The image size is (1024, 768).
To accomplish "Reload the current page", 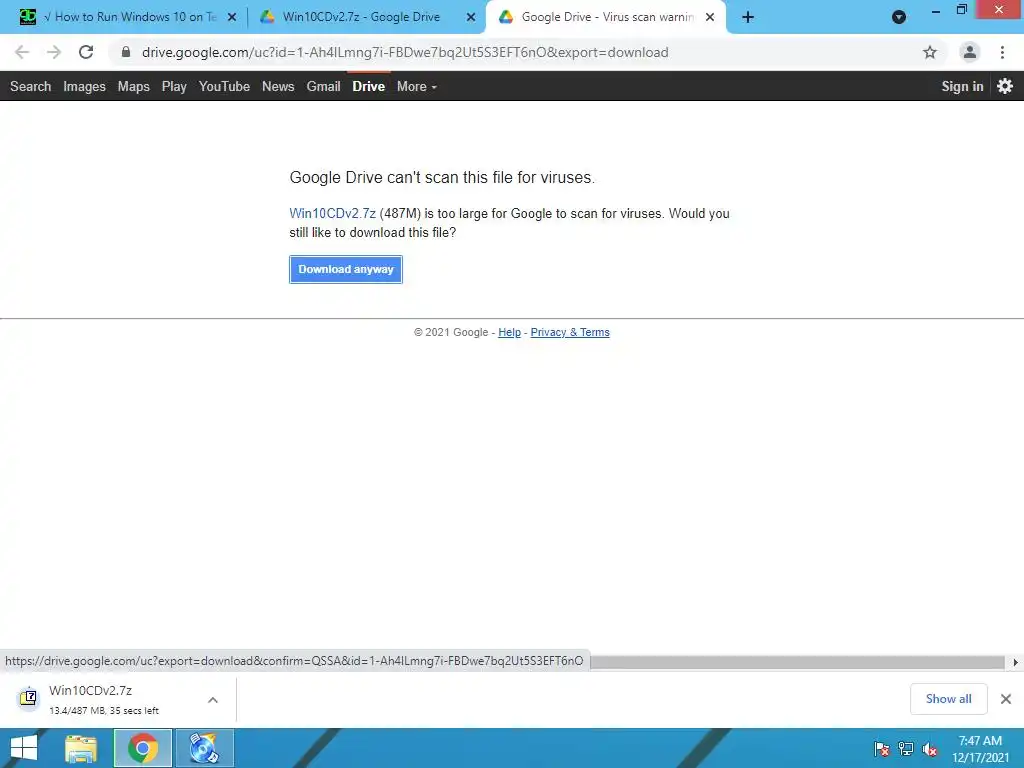I will pyautogui.click(x=86, y=52).
